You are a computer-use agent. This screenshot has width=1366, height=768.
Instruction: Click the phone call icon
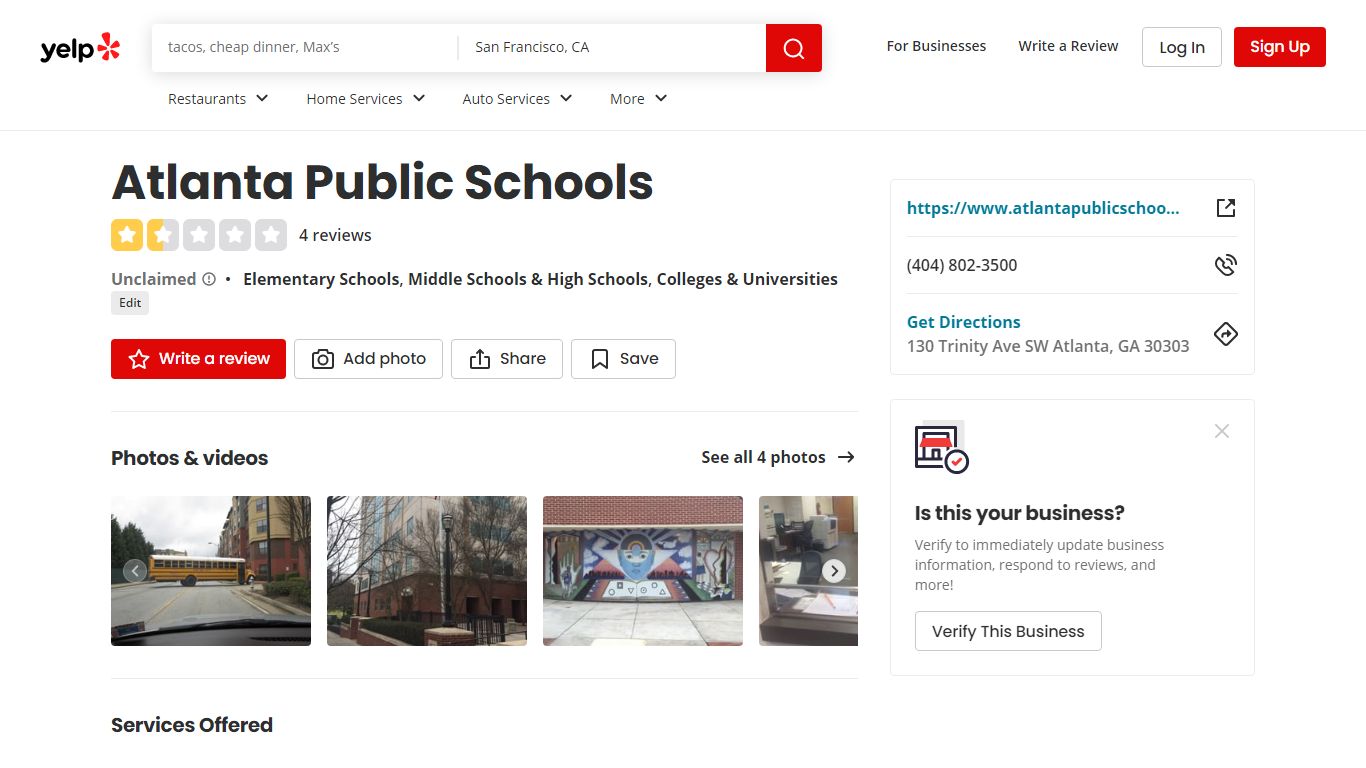tap(1226, 265)
